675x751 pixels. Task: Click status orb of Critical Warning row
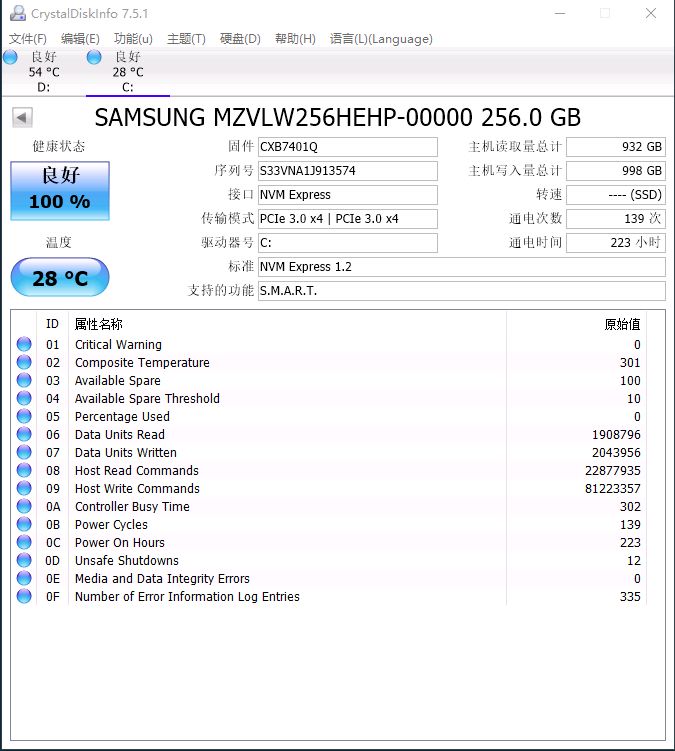pyautogui.click(x=24, y=344)
